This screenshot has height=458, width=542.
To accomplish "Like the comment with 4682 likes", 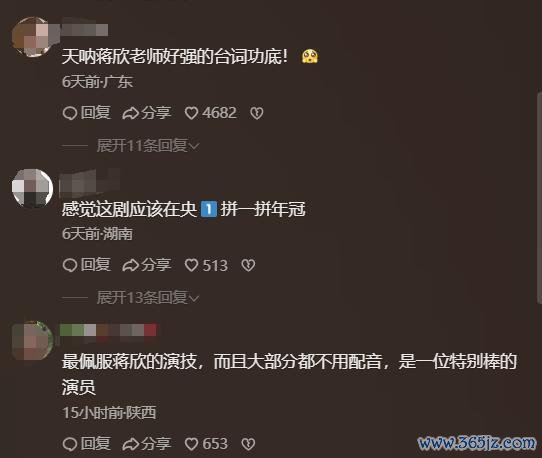I will click(211, 113).
